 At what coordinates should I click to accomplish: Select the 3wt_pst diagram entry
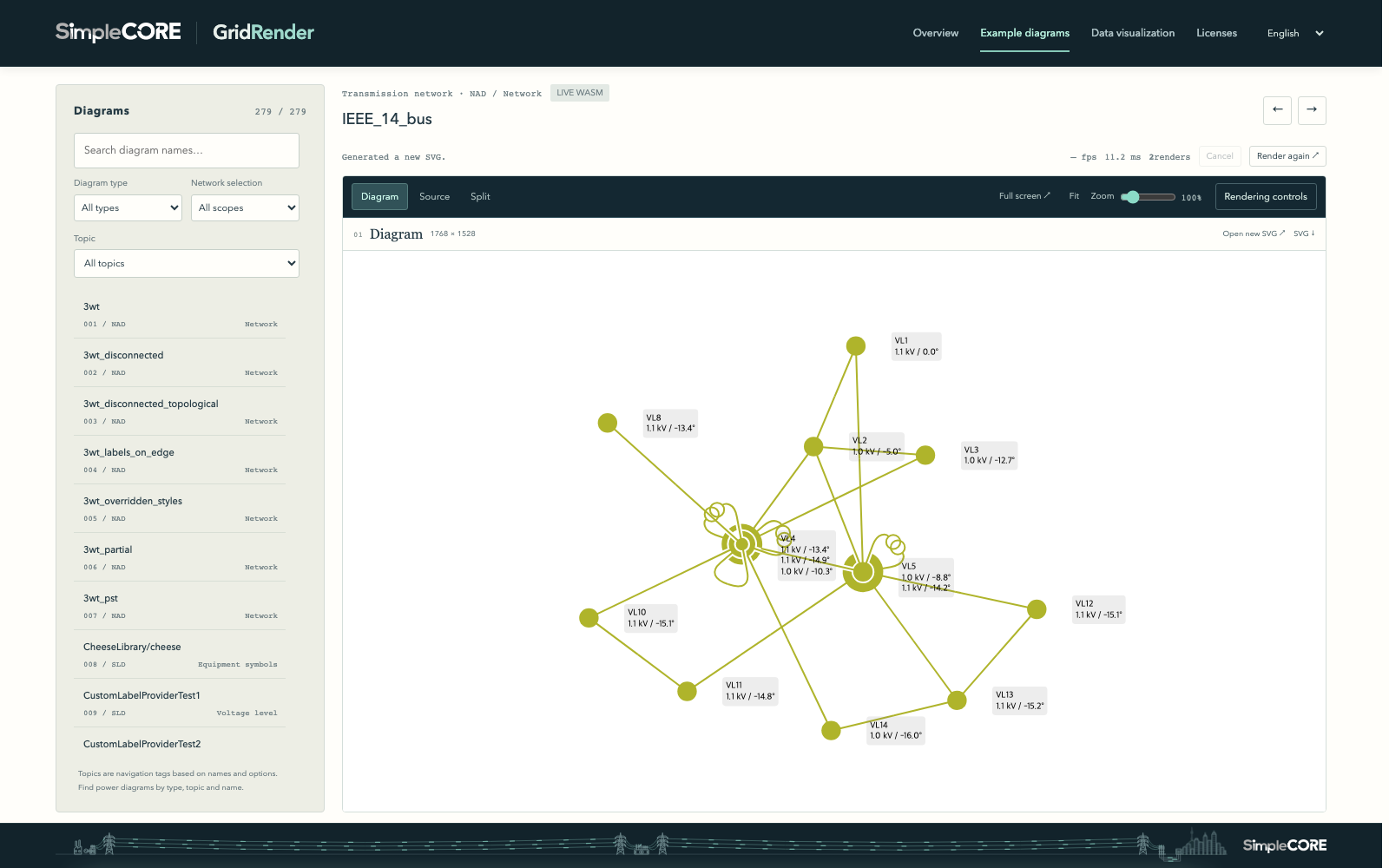pos(181,606)
